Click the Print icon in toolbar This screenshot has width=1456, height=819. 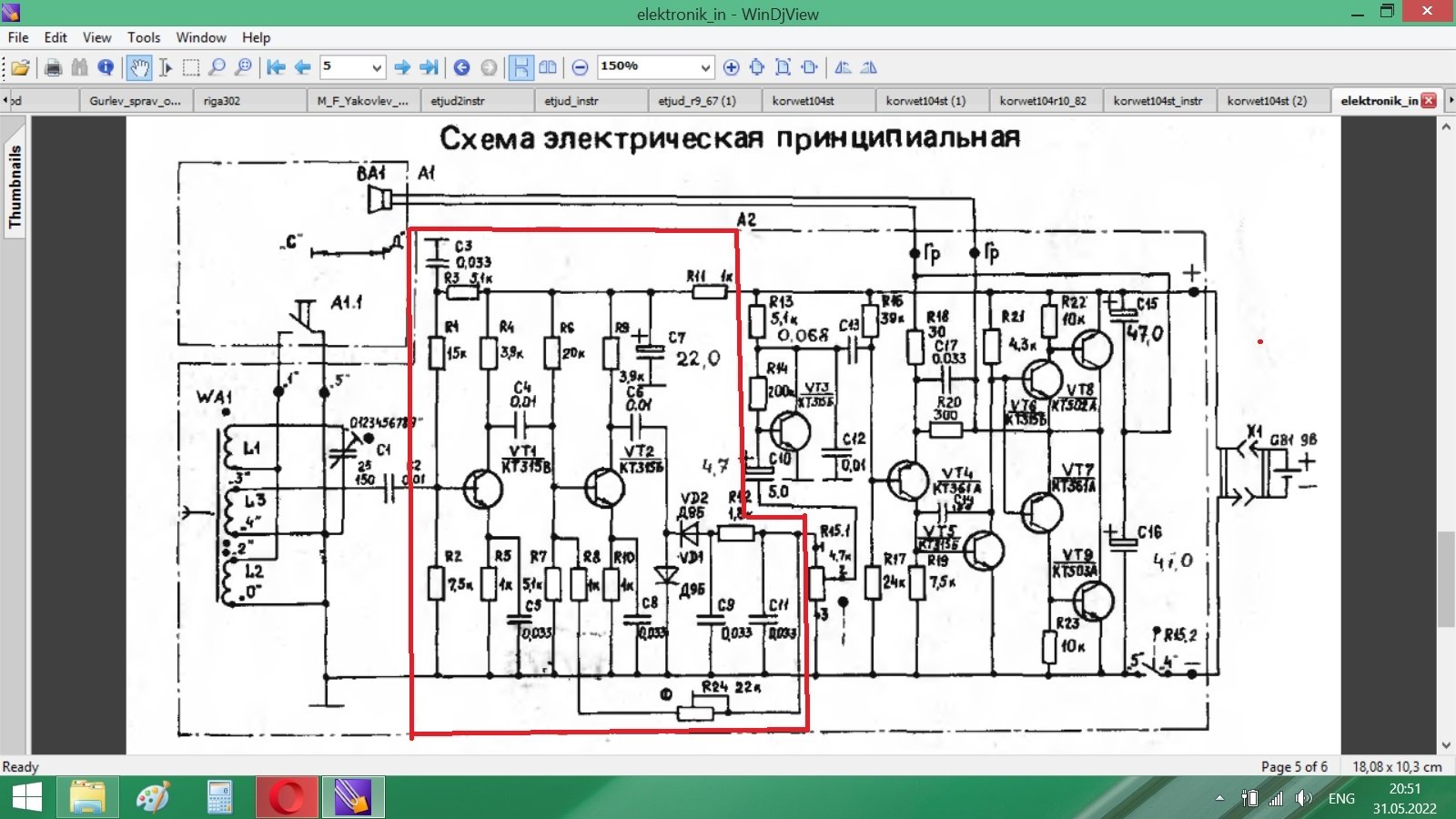tap(53, 67)
